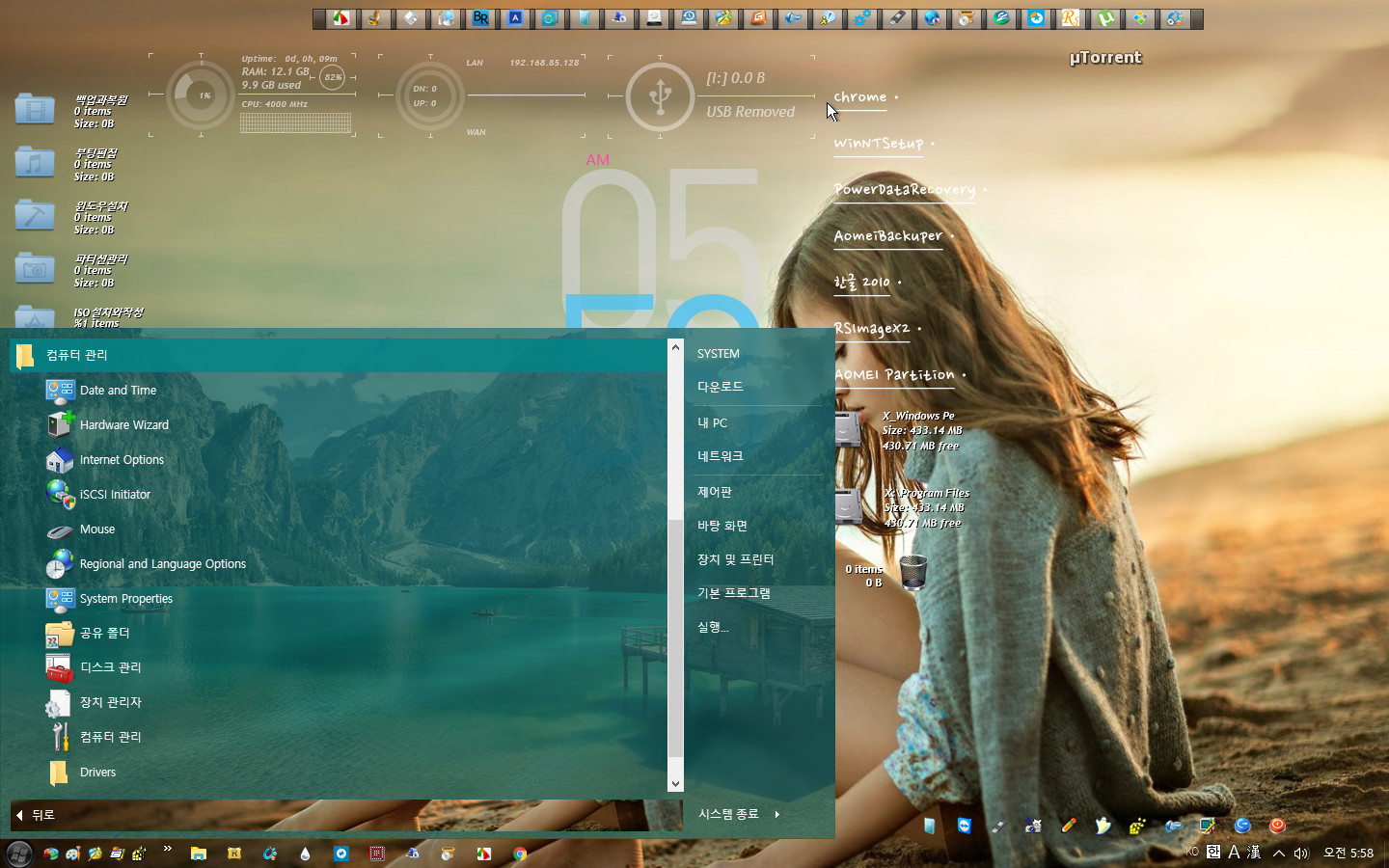Open 장치 및 프린터
The width and height of the screenshot is (1389, 868).
click(736, 559)
